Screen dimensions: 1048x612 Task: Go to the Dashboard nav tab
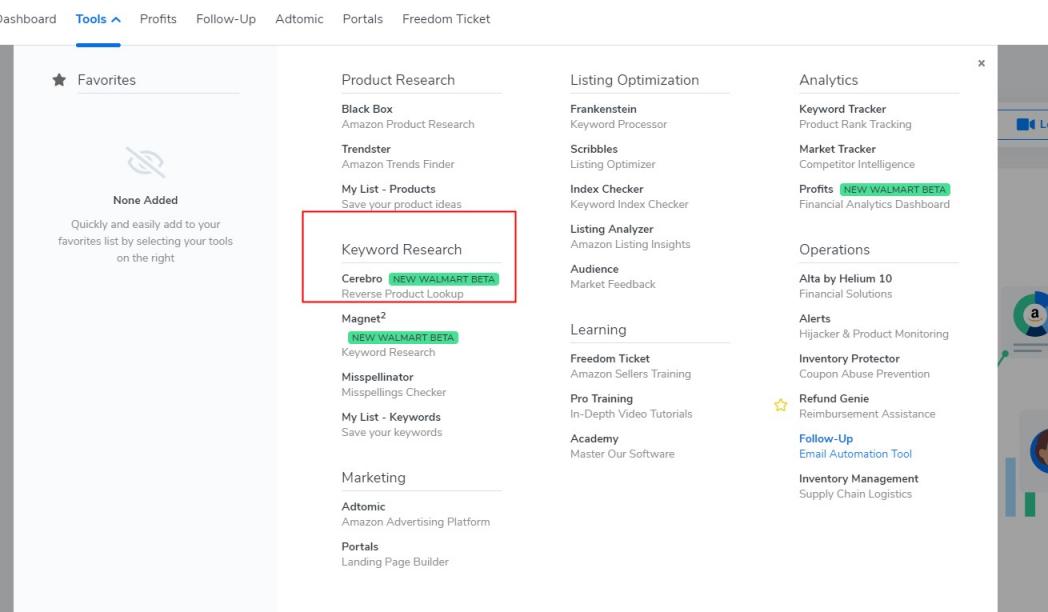[x=27, y=19]
